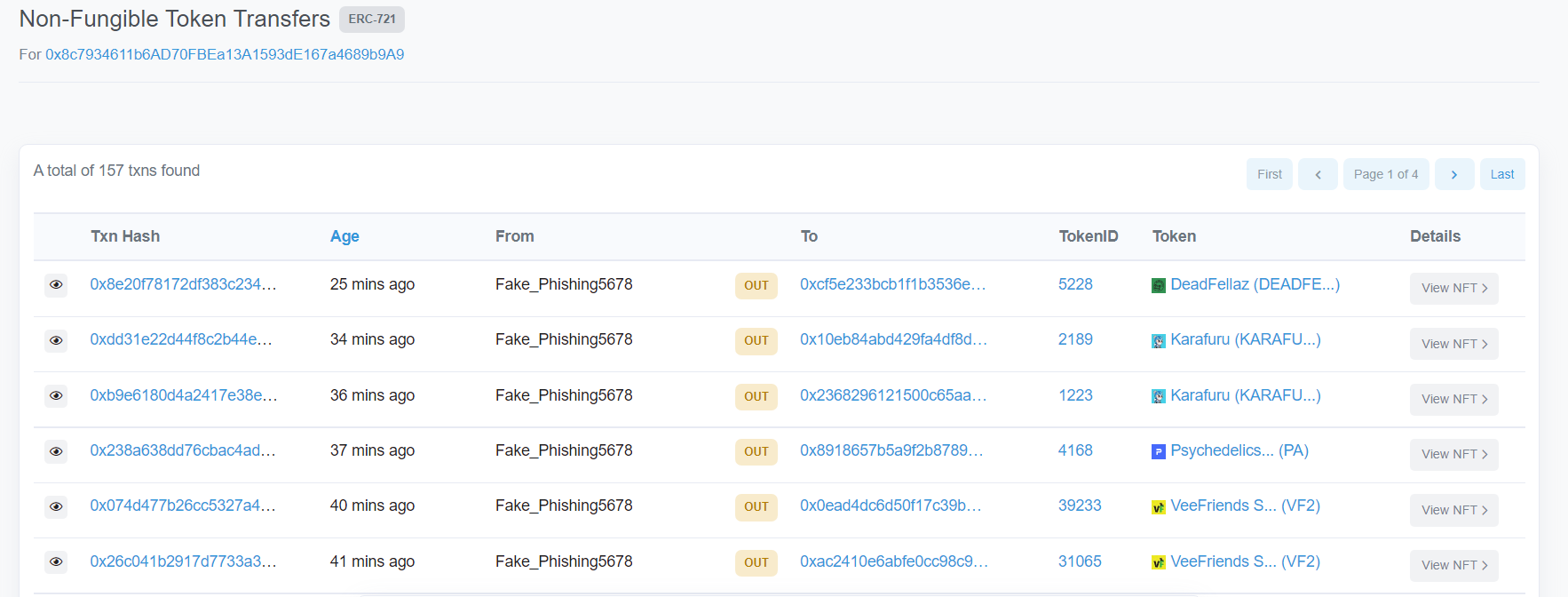Image resolution: width=1568 pixels, height=597 pixels.
Task: Open token ID 1223 link
Action: pyautogui.click(x=1075, y=395)
